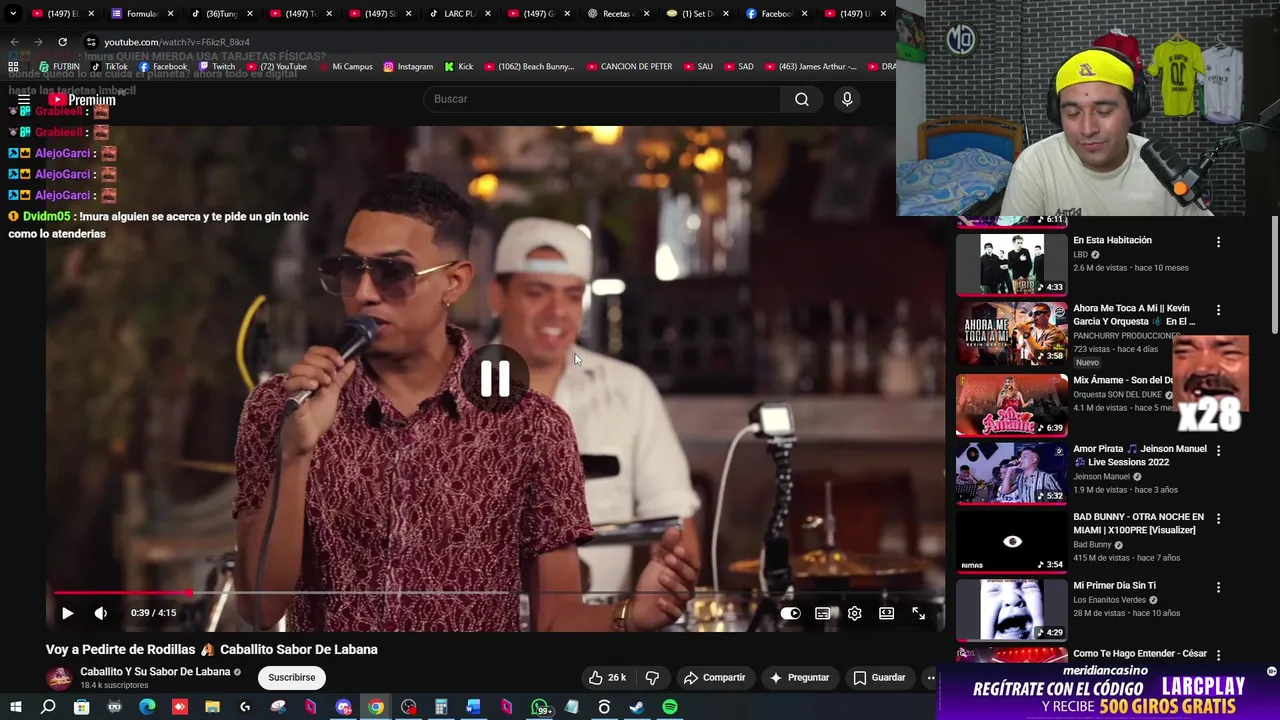Play the video from control bar
The width and height of the screenshot is (1280, 720).
point(67,613)
